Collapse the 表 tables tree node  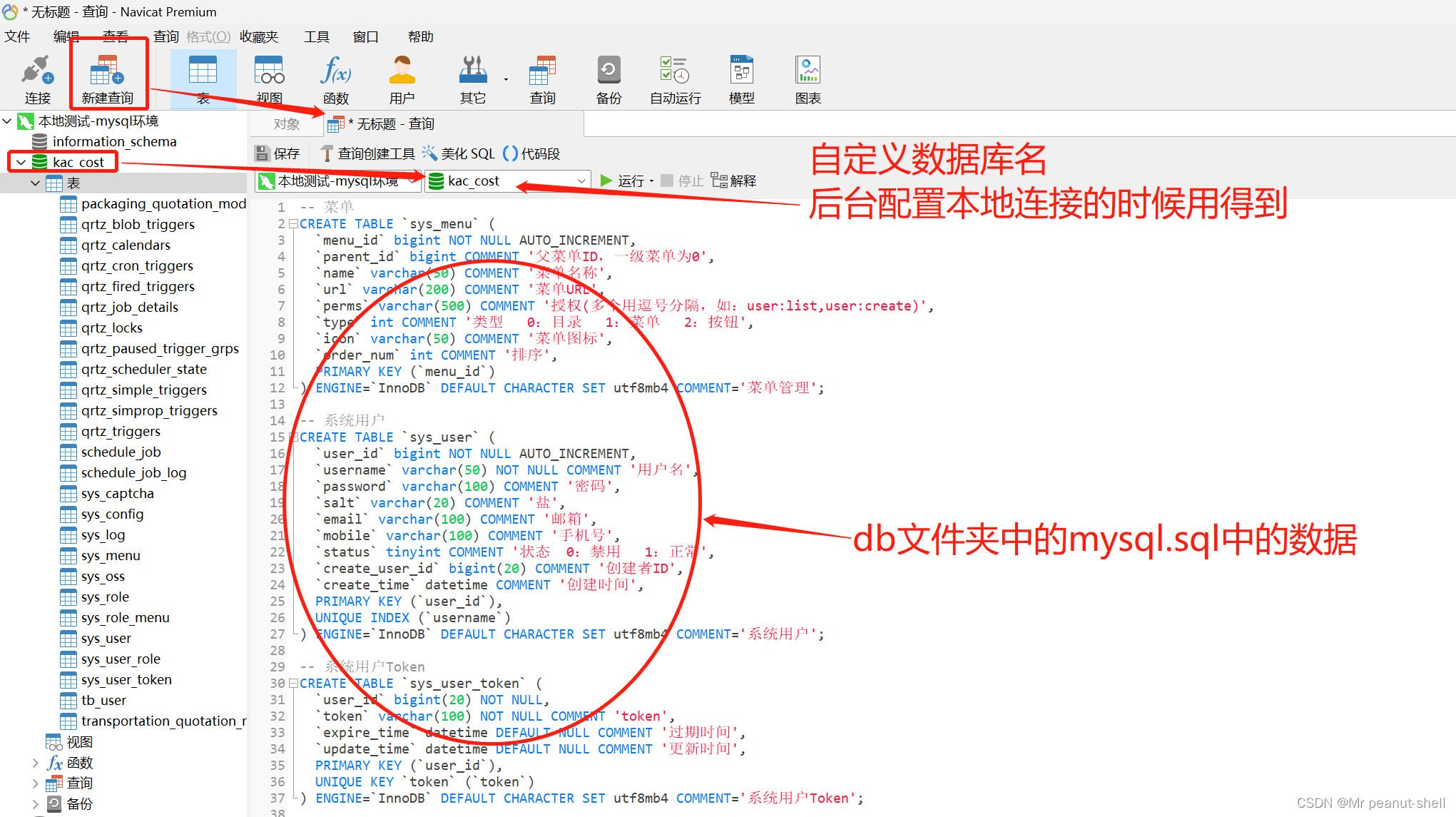35,183
